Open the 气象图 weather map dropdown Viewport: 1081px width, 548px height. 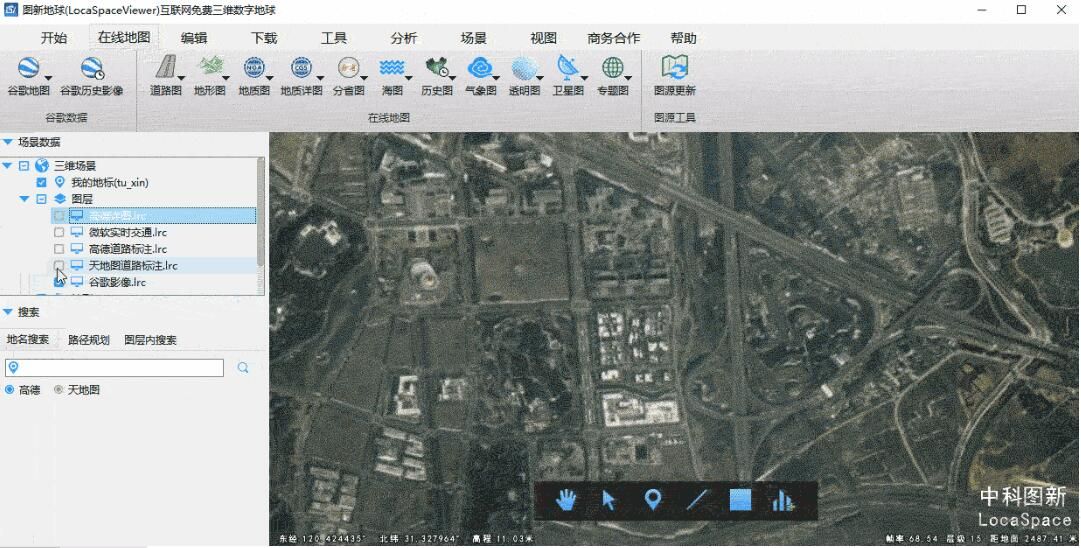coord(481,75)
